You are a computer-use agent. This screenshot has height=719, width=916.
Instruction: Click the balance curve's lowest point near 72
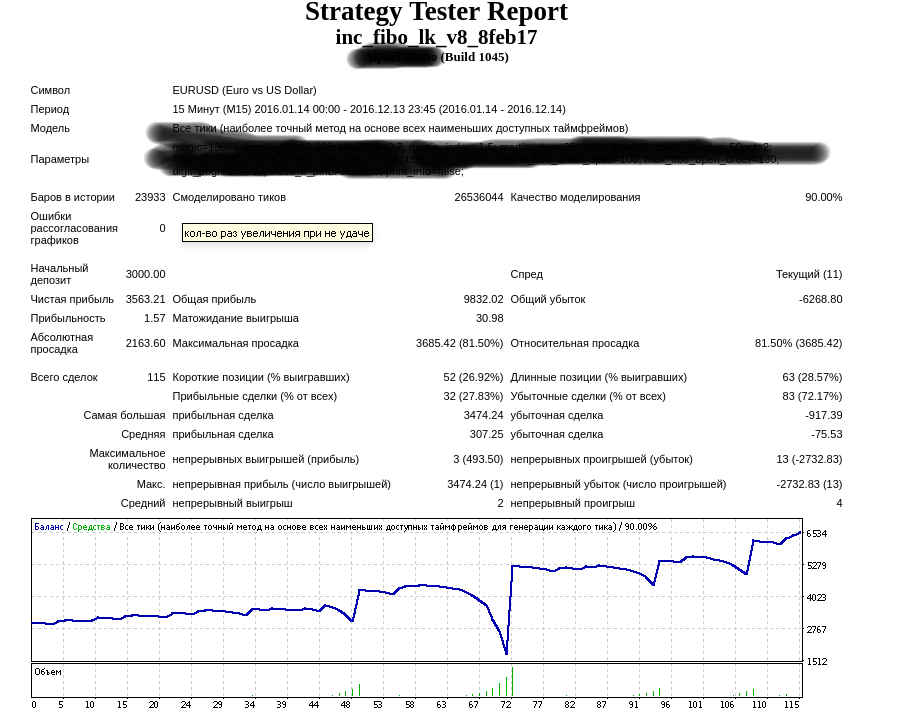point(506,652)
